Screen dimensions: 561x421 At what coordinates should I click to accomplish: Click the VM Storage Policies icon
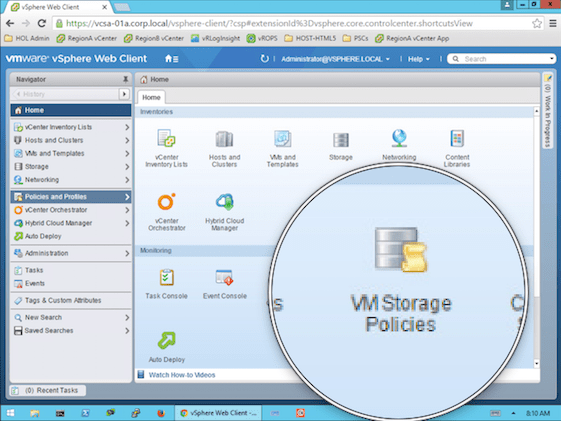[401, 250]
